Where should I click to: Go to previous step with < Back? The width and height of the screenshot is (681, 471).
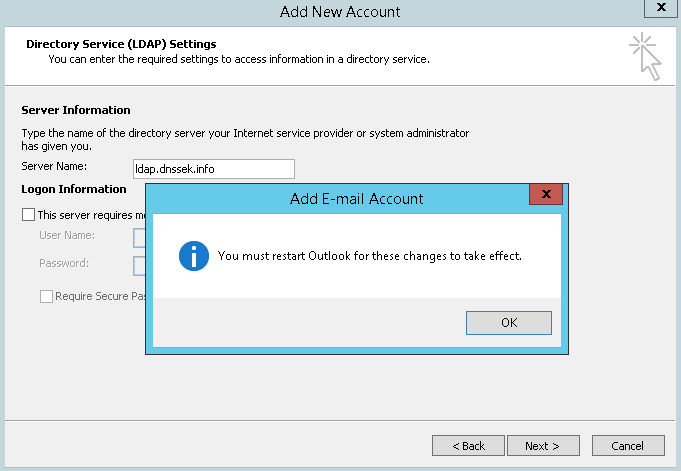coord(468,445)
